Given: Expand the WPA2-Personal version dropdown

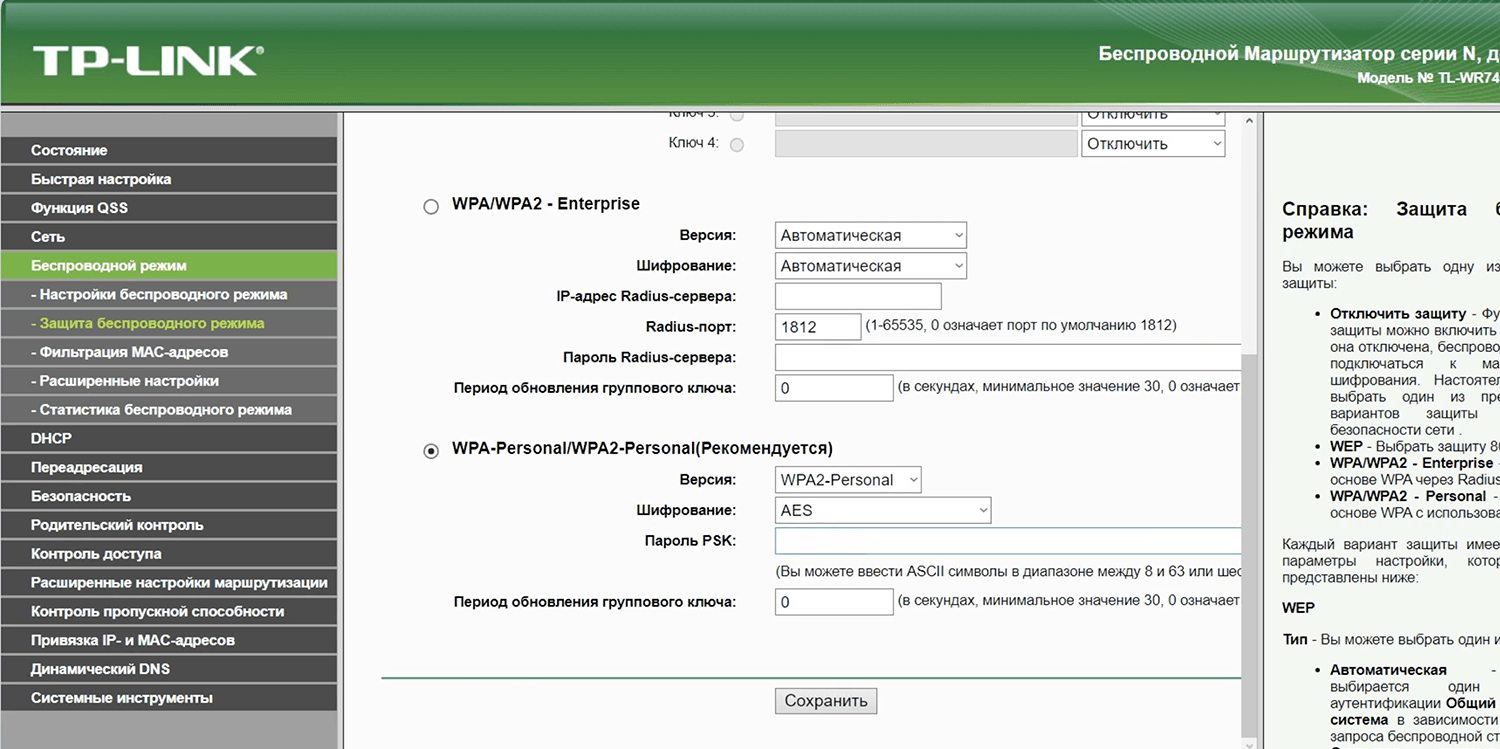Looking at the screenshot, I should point(847,480).
